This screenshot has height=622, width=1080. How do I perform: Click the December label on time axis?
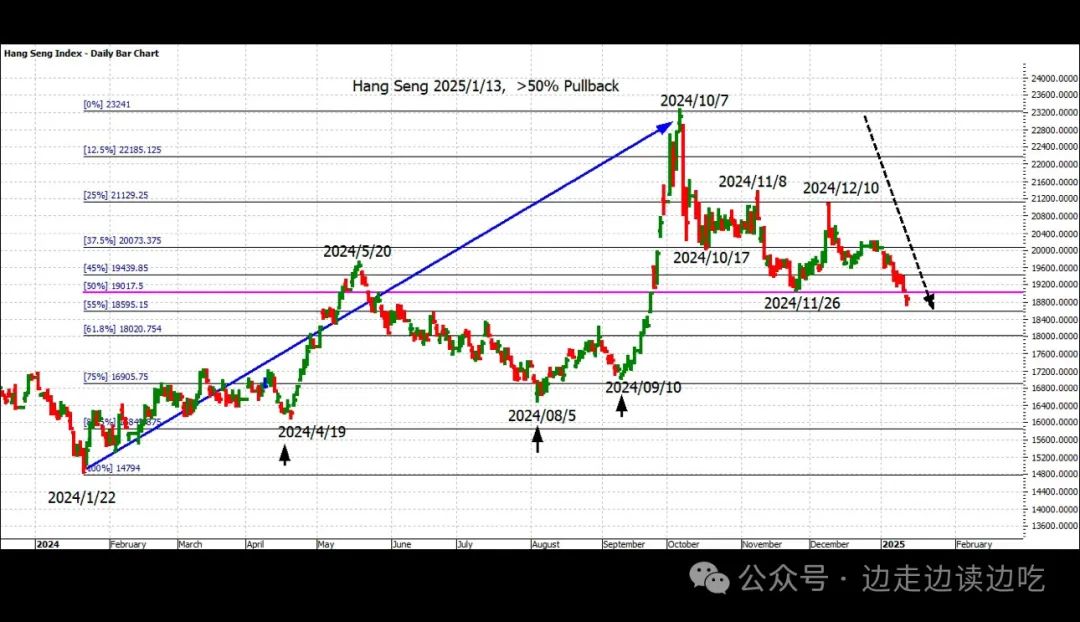pyautogui.click(x=829, y=544)
